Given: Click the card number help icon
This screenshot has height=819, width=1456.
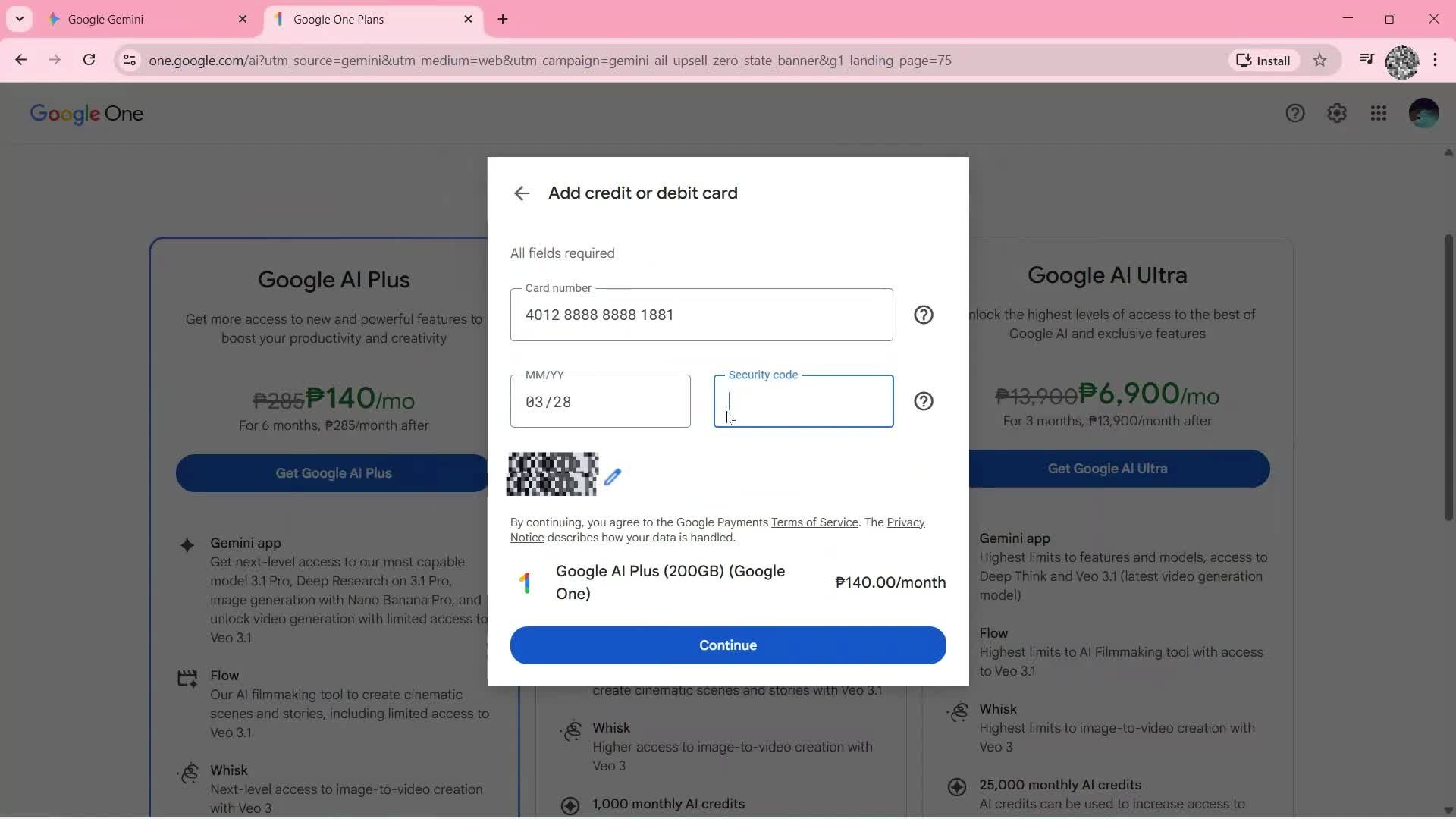Looking at the screenshot, I should click(923, 314).
